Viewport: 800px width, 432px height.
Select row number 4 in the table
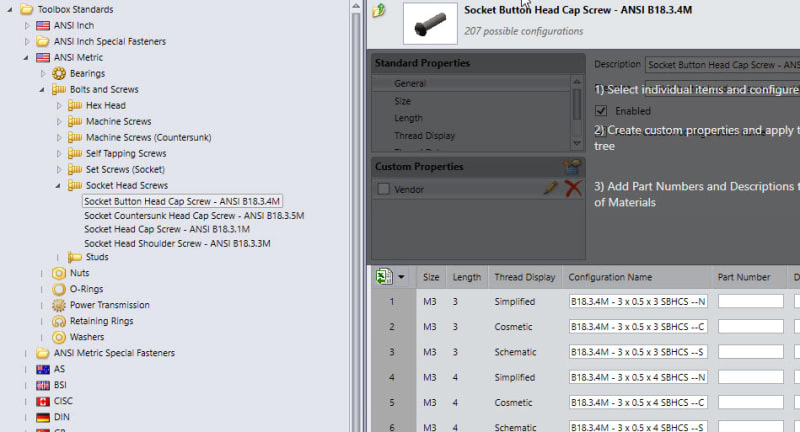pyautogui.click(x=392, y=377)
